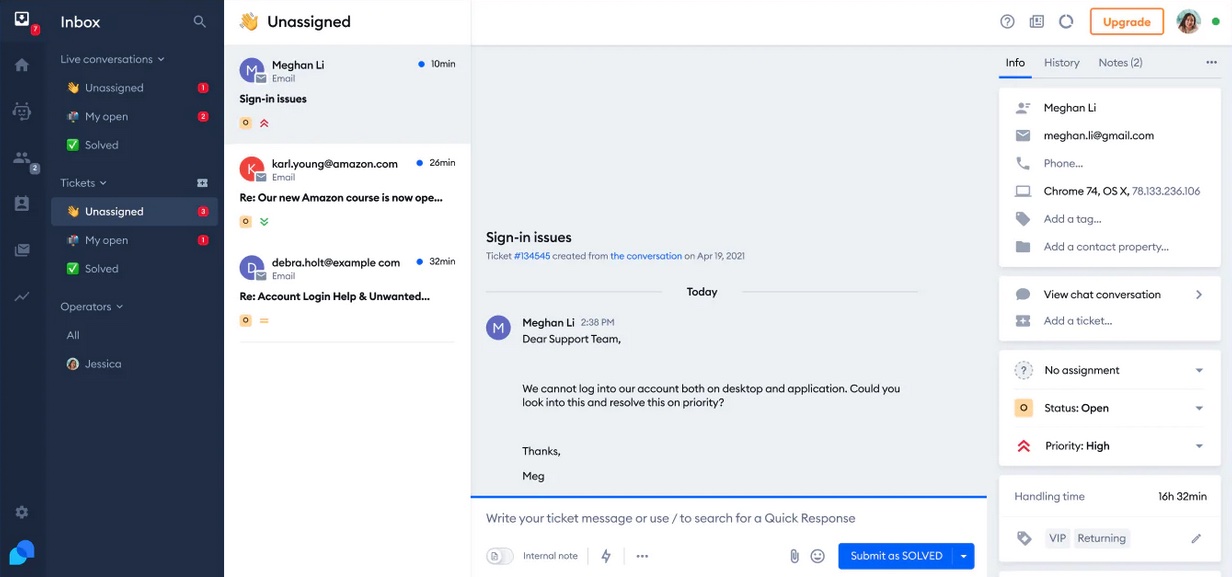The height and width of the screenshot is (577, 1232).
Task: Select the chat/livechat icon in the sidebar
Action: [22, 111]
